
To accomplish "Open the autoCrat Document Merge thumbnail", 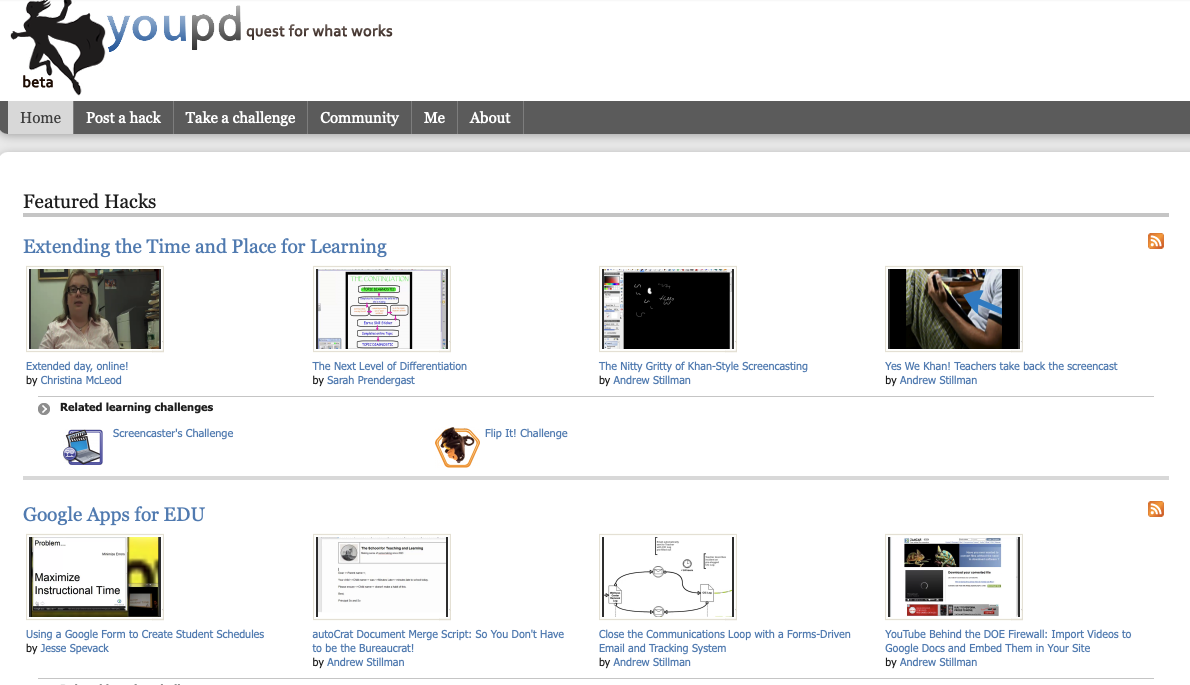I will click(382, 577).
